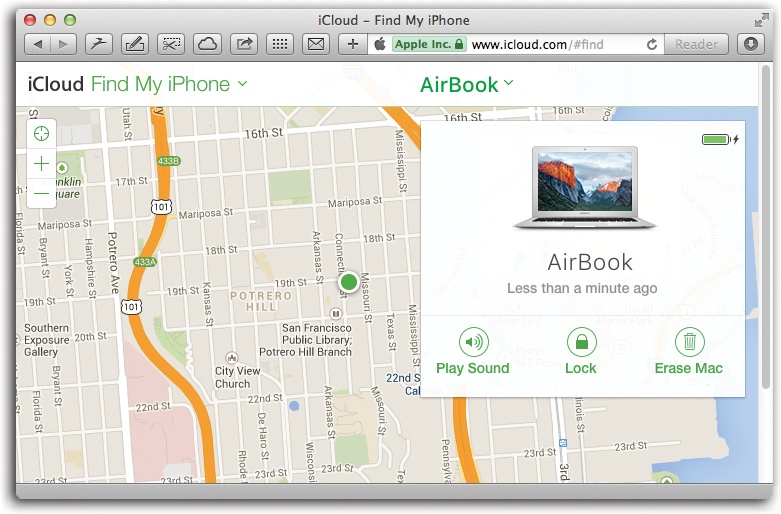Click the Highway 101 shield near 19th St

(x=131, y=306)
